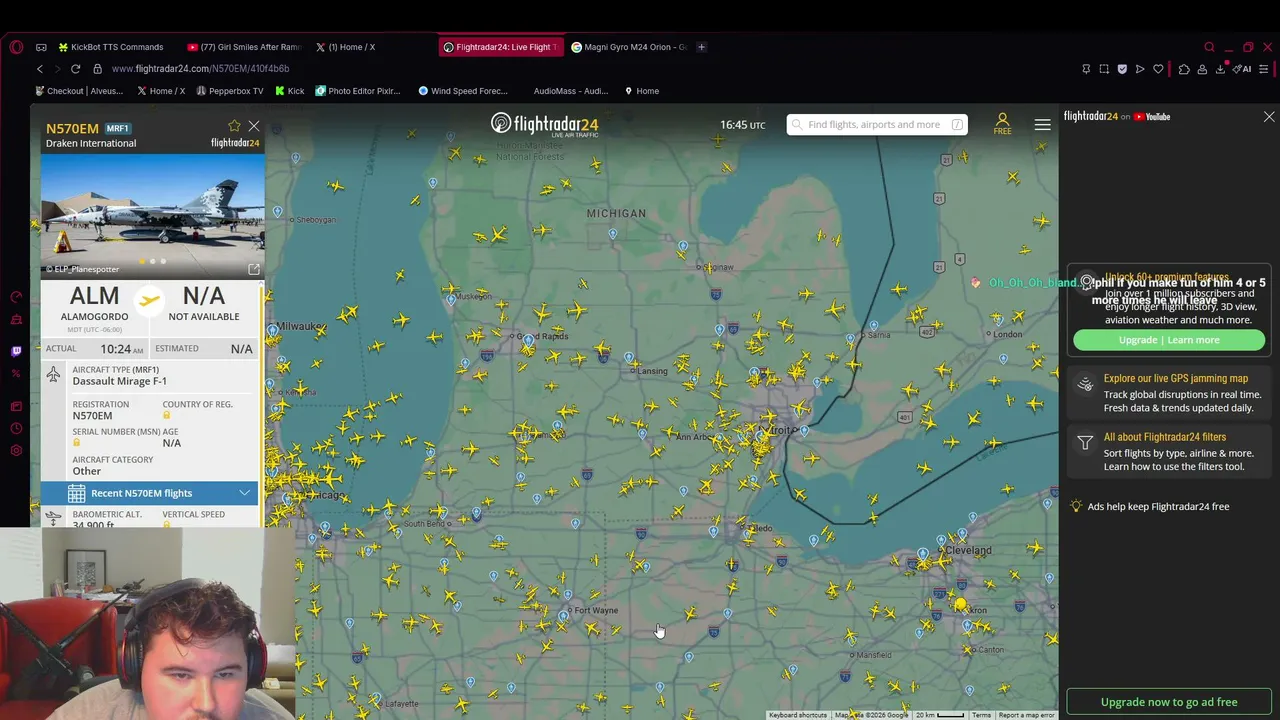Open the AI assistant icon
Screen dimensions: 1280x720
tap(1242, 69)
